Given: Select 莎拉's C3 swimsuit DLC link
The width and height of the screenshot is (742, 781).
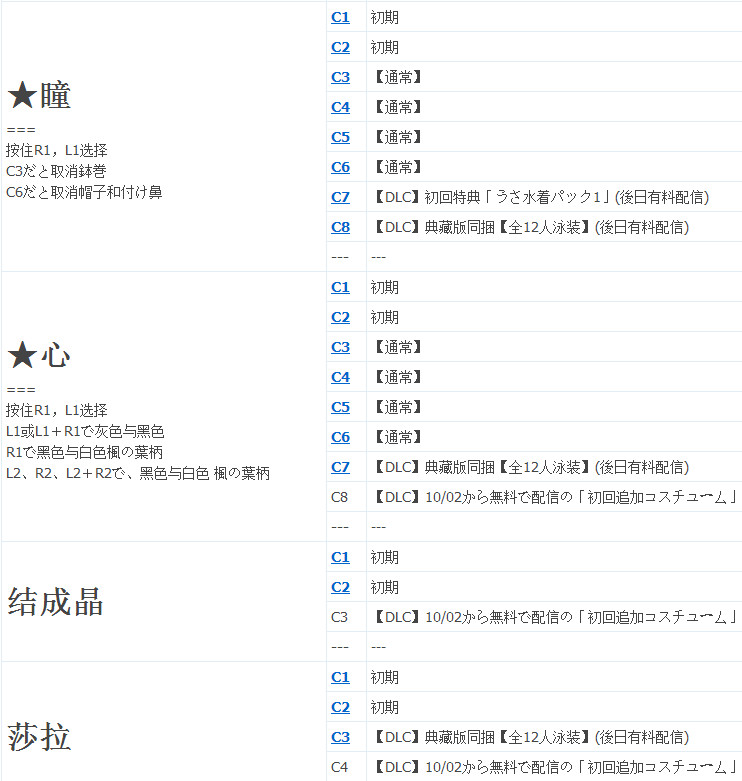Looking at the screenshot, I should [340, 737].
